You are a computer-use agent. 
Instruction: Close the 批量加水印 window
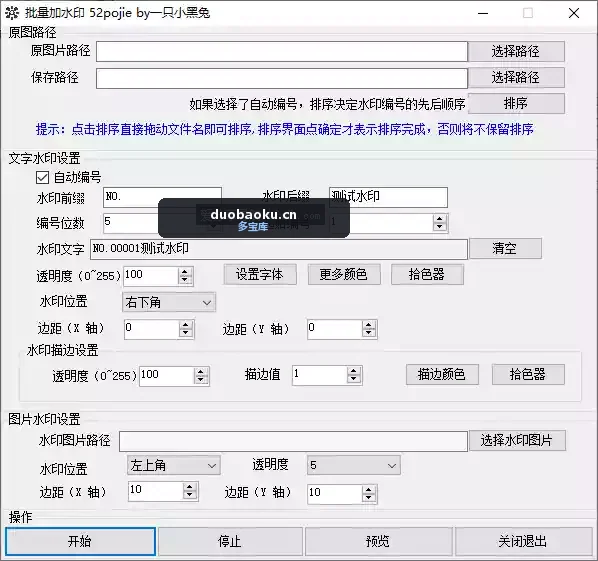point(574,13)
